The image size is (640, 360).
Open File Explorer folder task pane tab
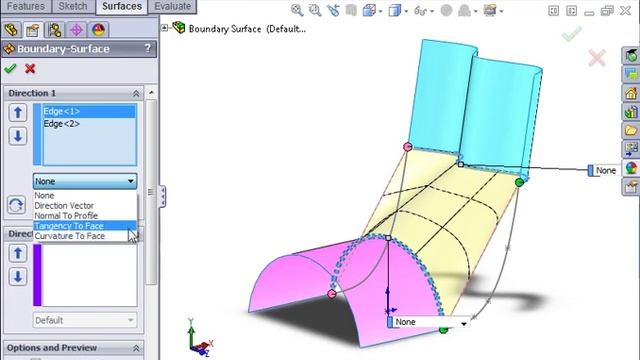click(631, 131)
